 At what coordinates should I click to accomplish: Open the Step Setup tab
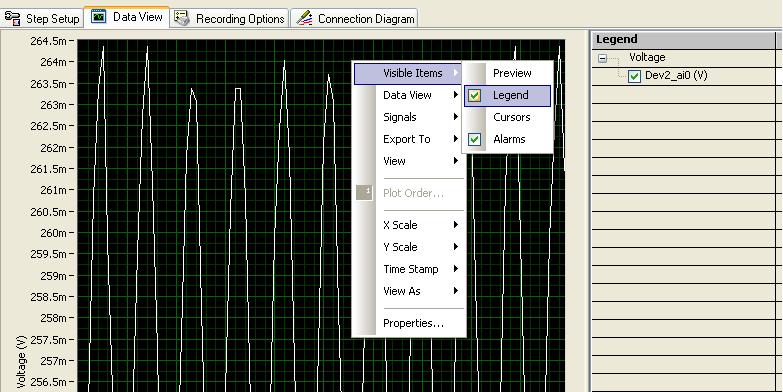coord(42,18)
